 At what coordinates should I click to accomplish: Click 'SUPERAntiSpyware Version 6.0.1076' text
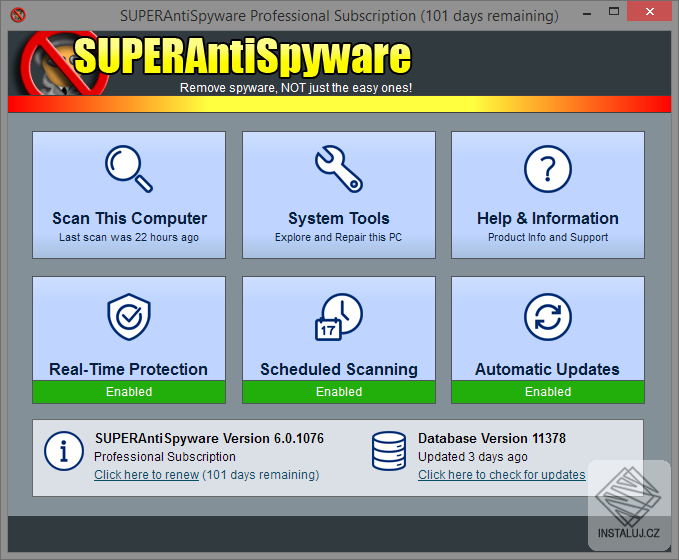[x=209, y=438]
